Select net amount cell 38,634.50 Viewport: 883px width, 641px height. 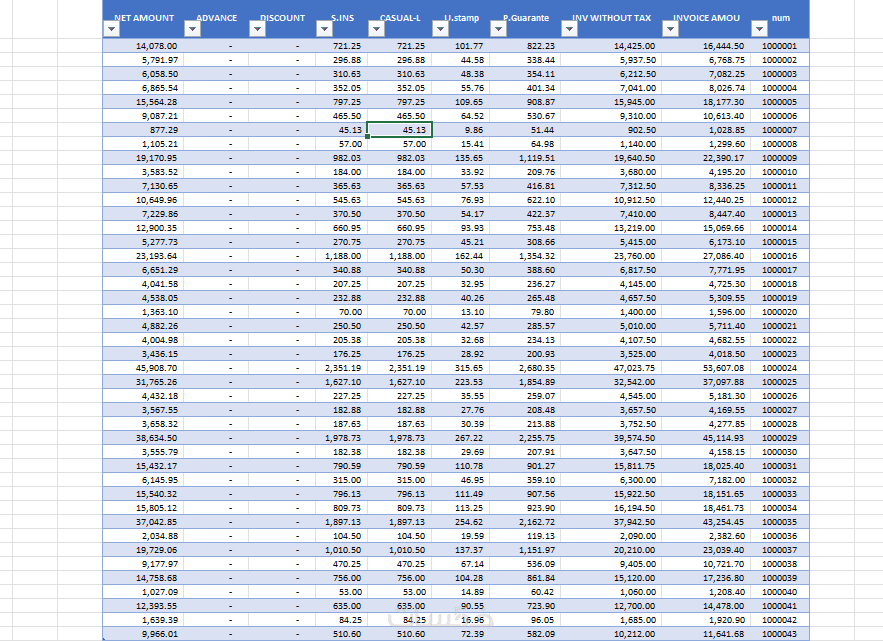[144, 438]
